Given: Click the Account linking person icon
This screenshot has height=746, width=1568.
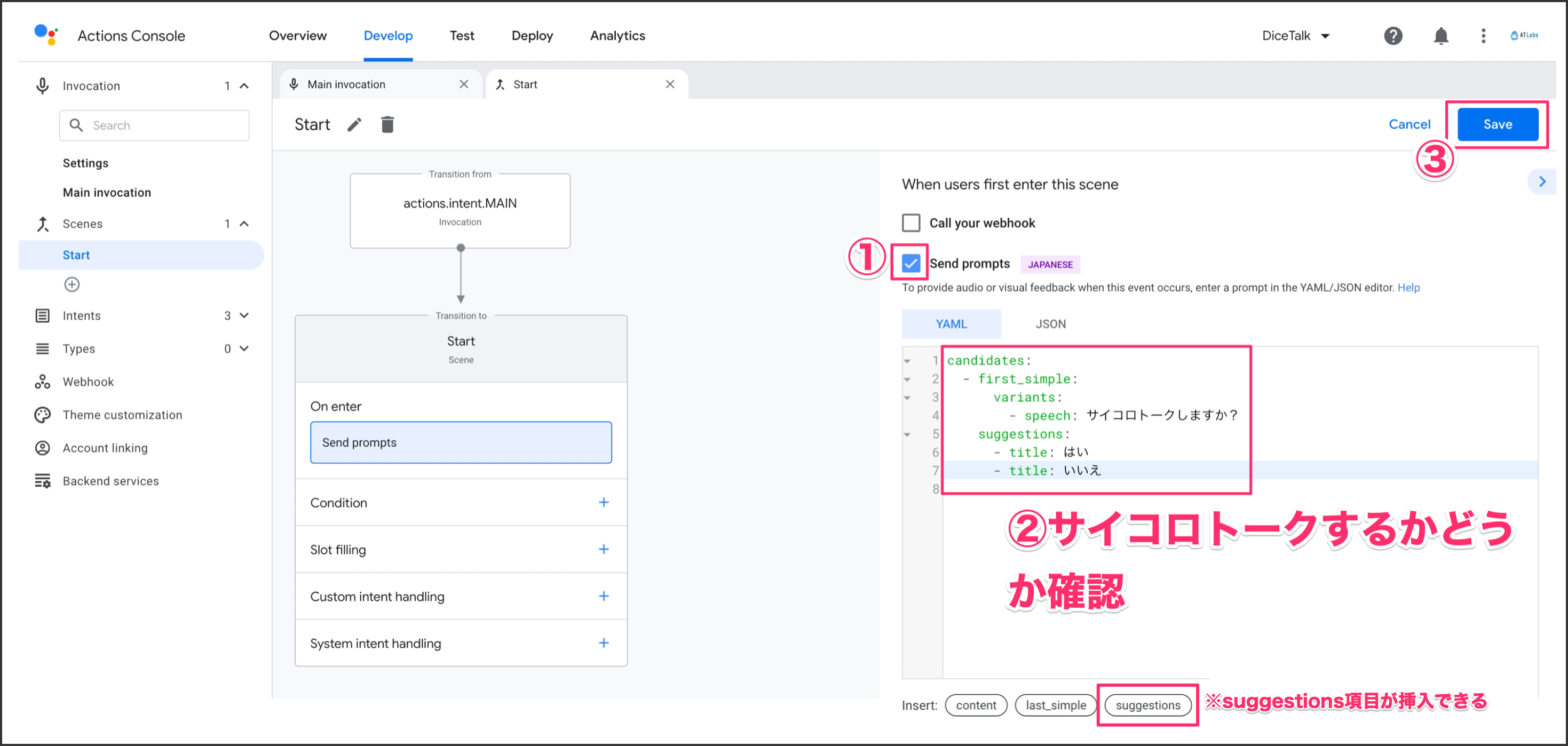Looking at the screenshot, I should coord(42,448).
